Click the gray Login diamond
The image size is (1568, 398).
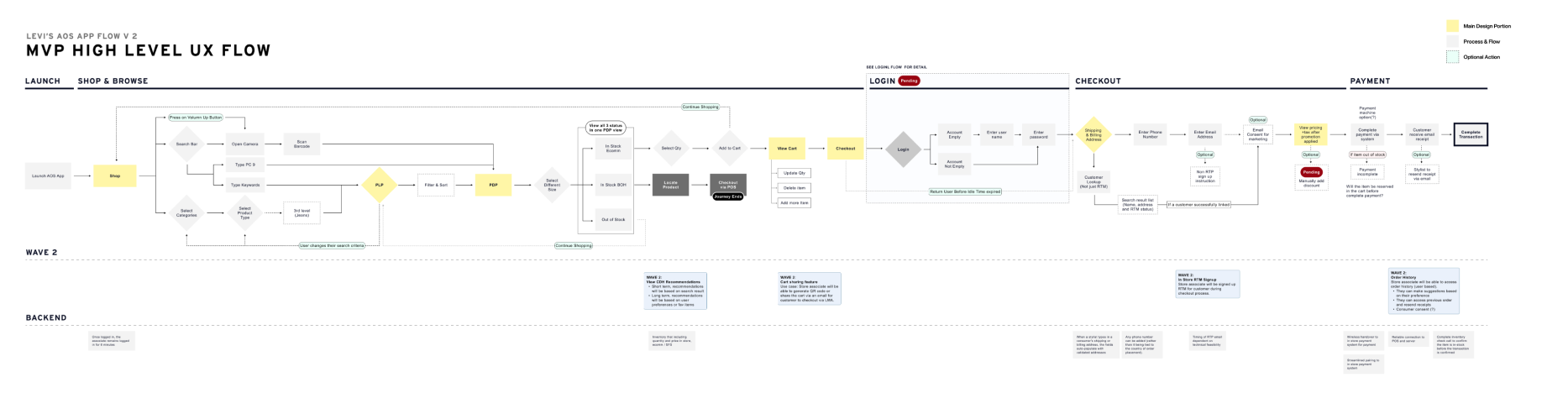click(903, 149)
